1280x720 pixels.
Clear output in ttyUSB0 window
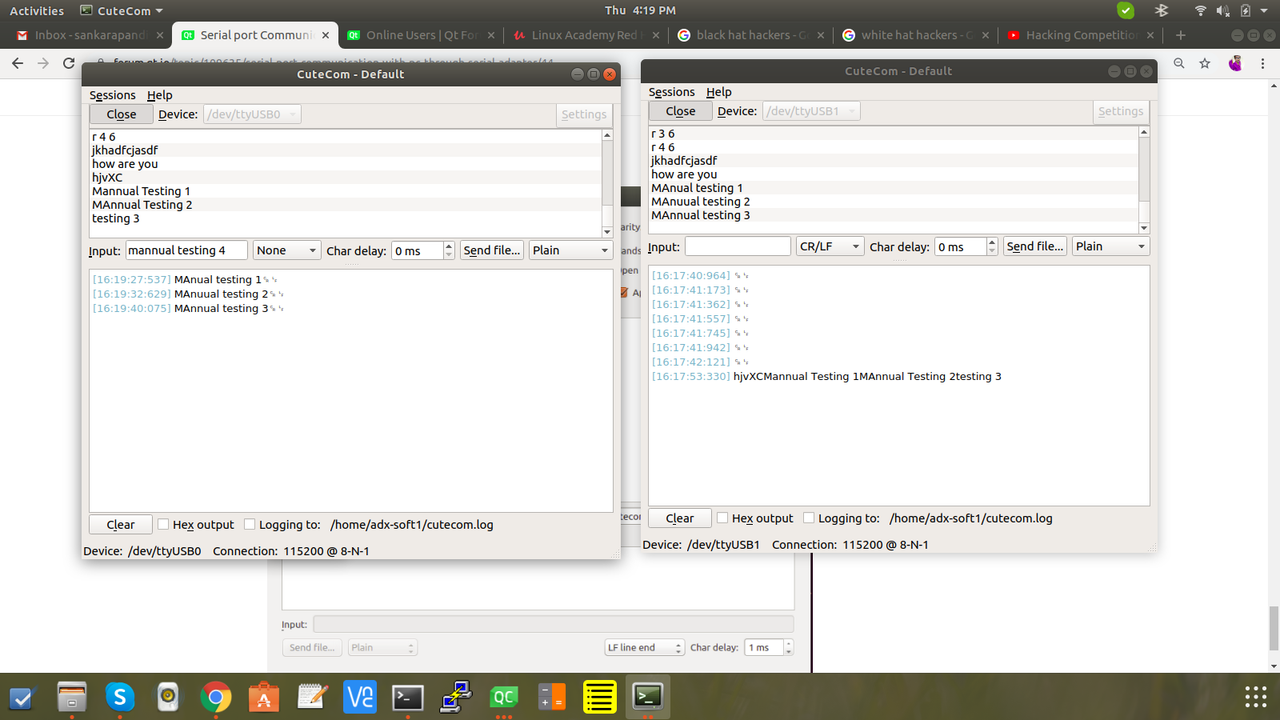121,524
